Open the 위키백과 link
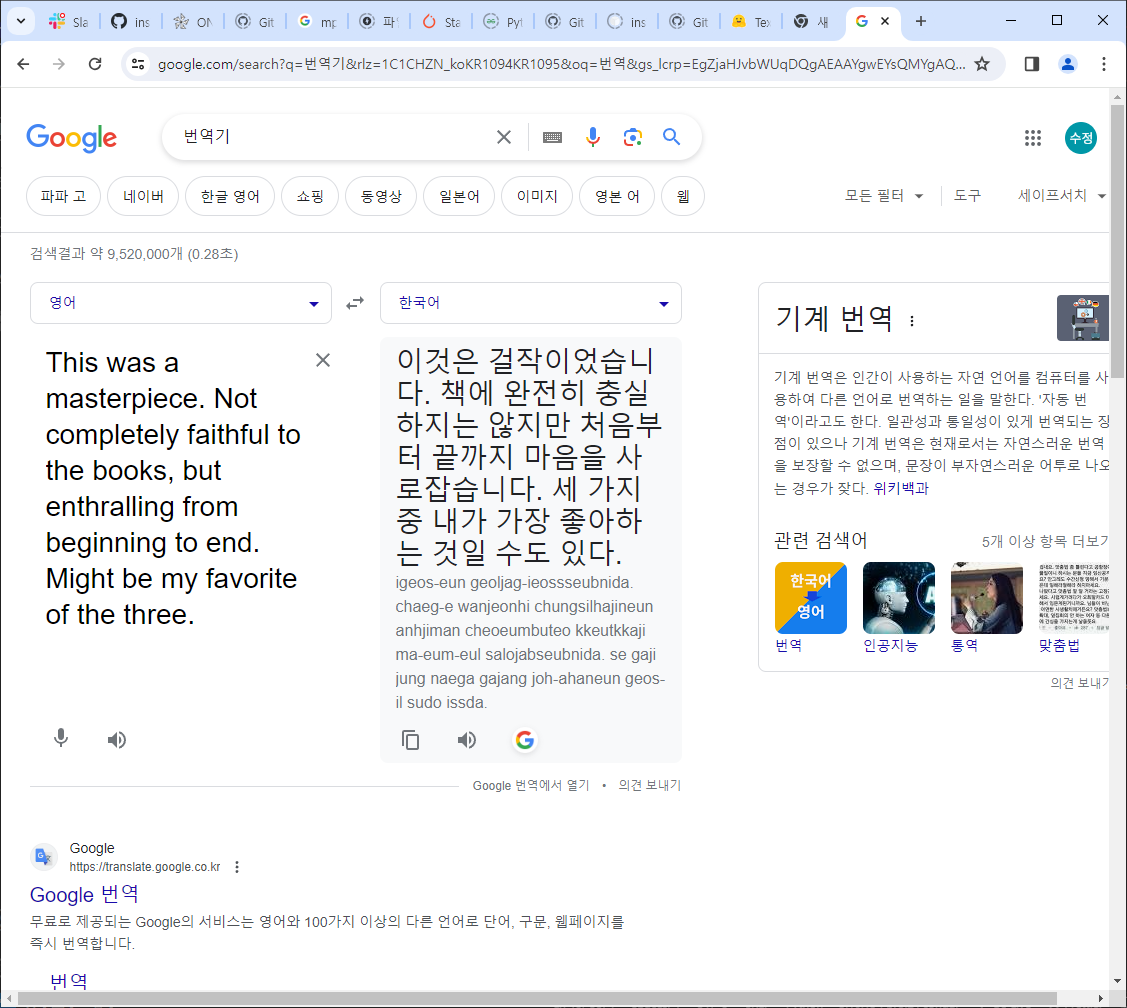The width and height of the screenshot is (1127, 1008). (901, 488)
